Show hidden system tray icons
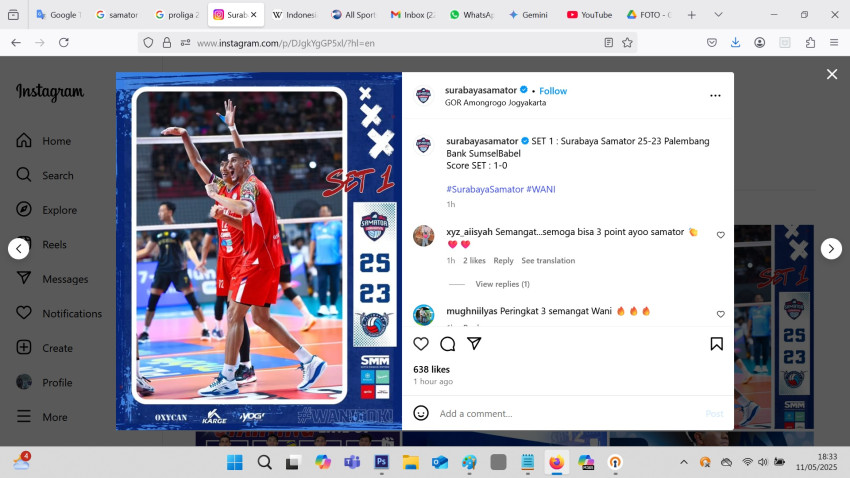 coord(684,462)
